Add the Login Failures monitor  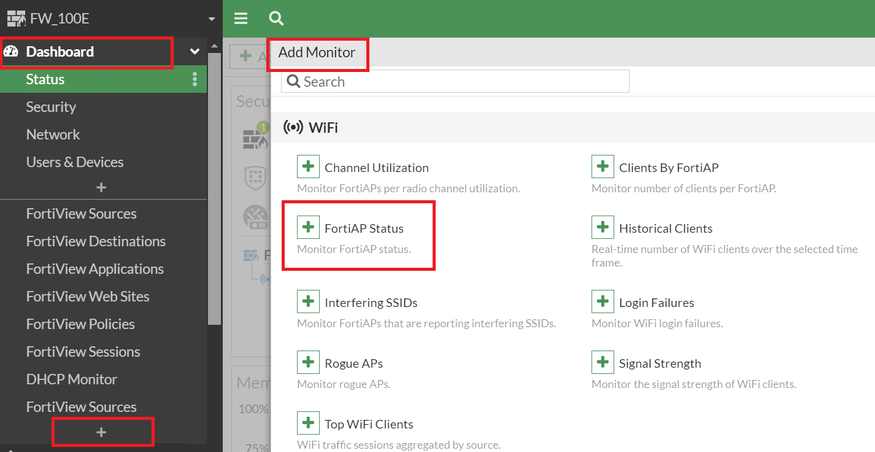click(x=602, y=302)
